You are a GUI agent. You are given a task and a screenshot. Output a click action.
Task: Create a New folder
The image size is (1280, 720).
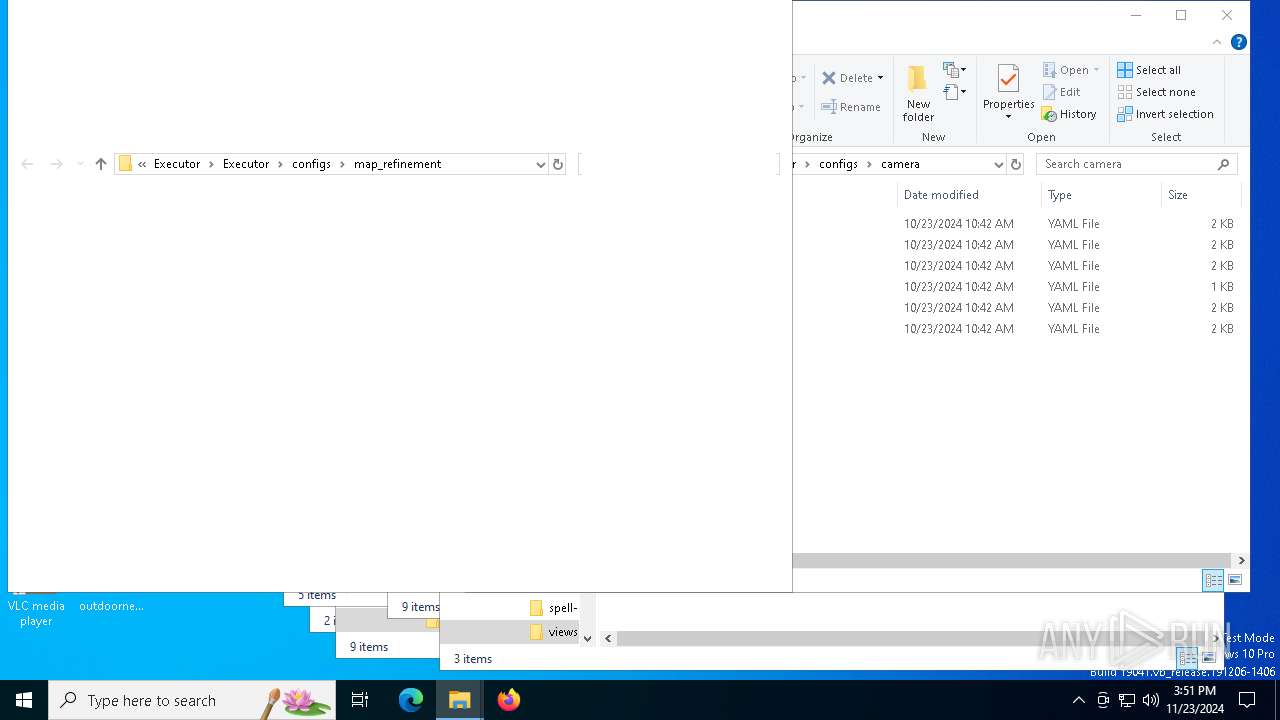tap(918, 94)
